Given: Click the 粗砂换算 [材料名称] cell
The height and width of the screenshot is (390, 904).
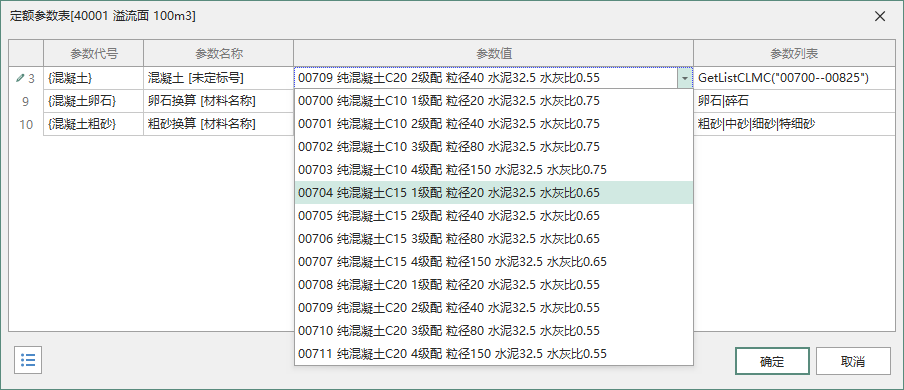Looking at the screenshot, I should [219, 124].
